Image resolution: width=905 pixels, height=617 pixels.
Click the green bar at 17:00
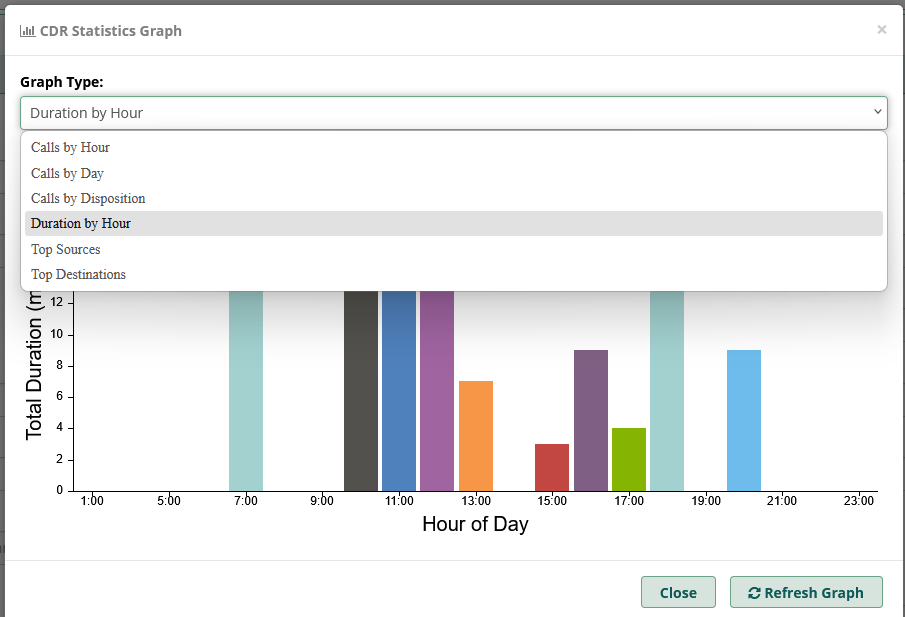coord(629,459)
